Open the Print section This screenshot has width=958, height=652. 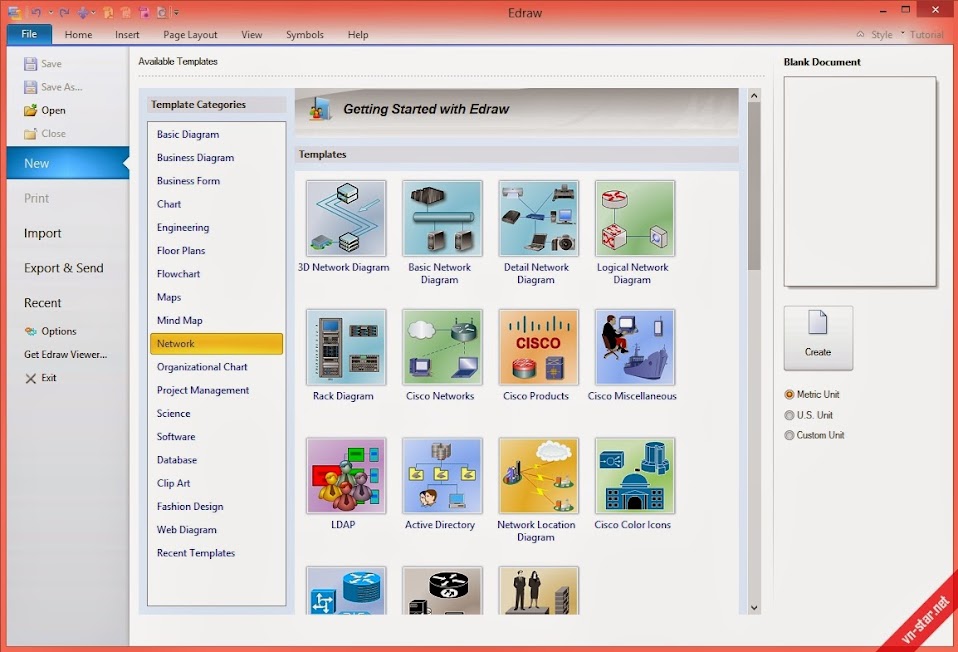point(36,198)
